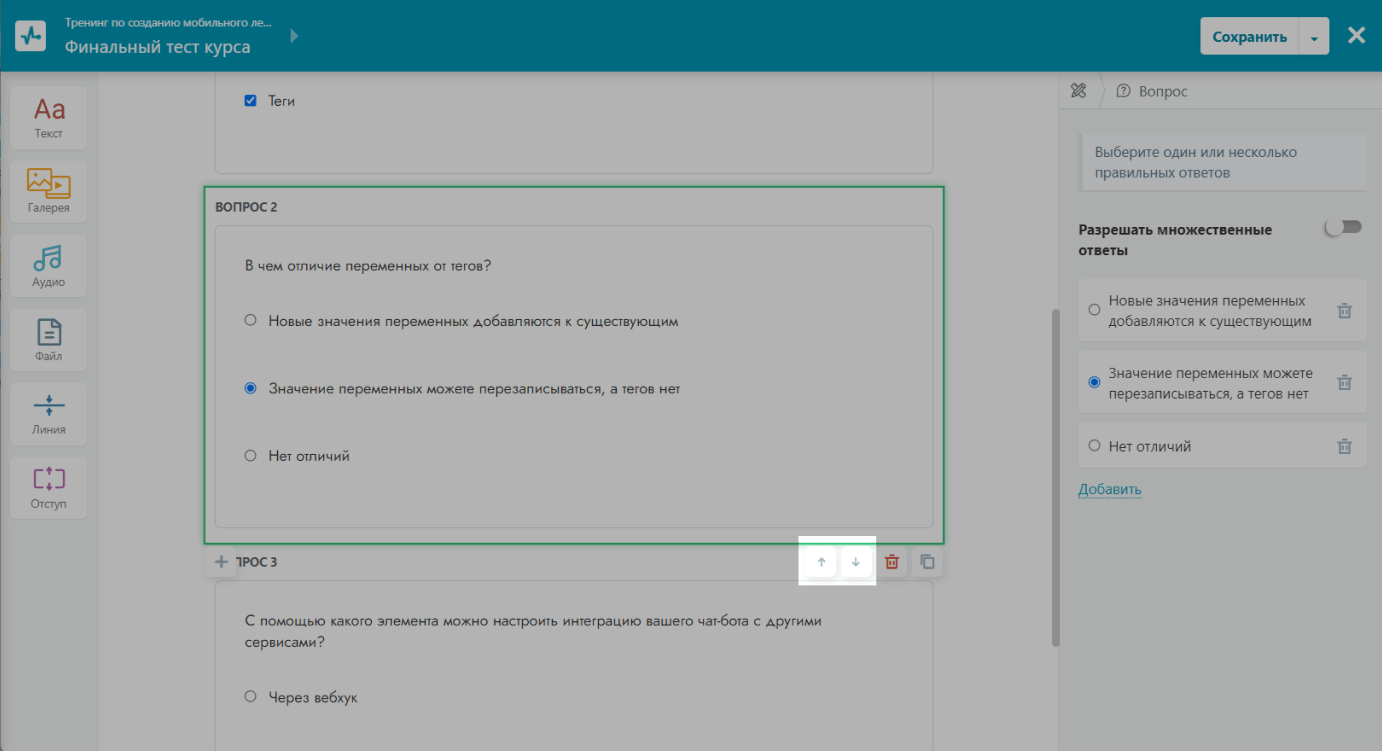Expand the arrow beside 'Финальный тест курса'
The width and height of the screenshot is (1382, 751).
(x=293, y=36)
